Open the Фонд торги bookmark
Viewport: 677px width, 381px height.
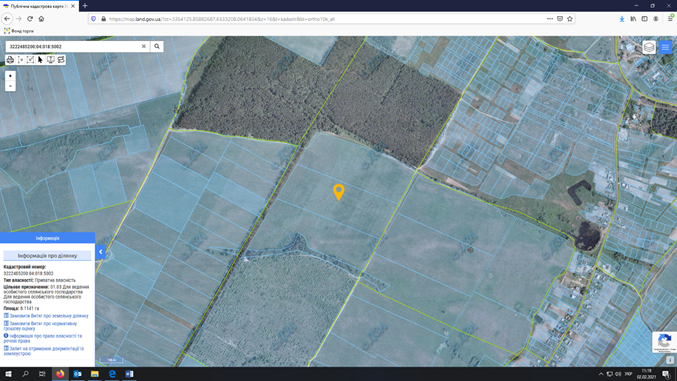click(x=19, y=31)
